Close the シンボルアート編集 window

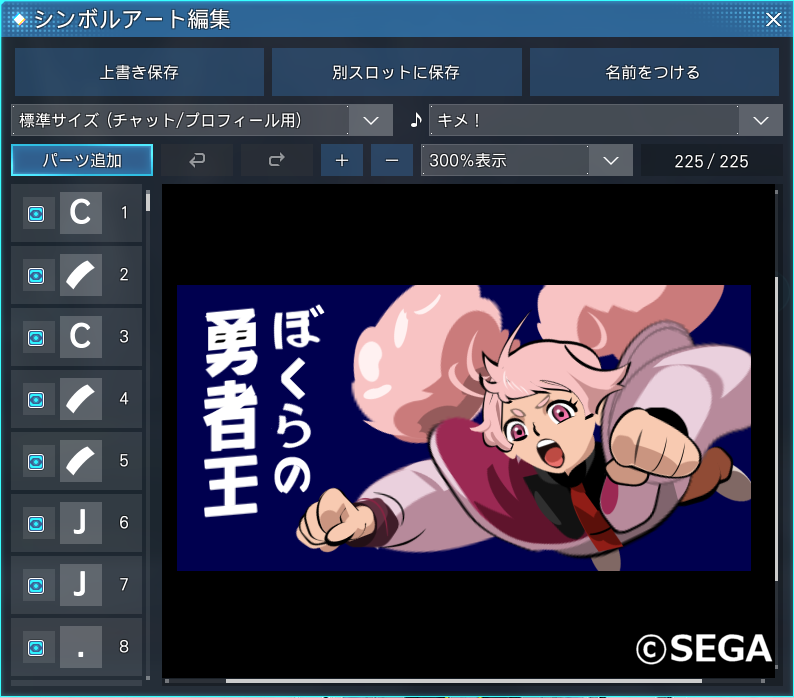[773, 19]
